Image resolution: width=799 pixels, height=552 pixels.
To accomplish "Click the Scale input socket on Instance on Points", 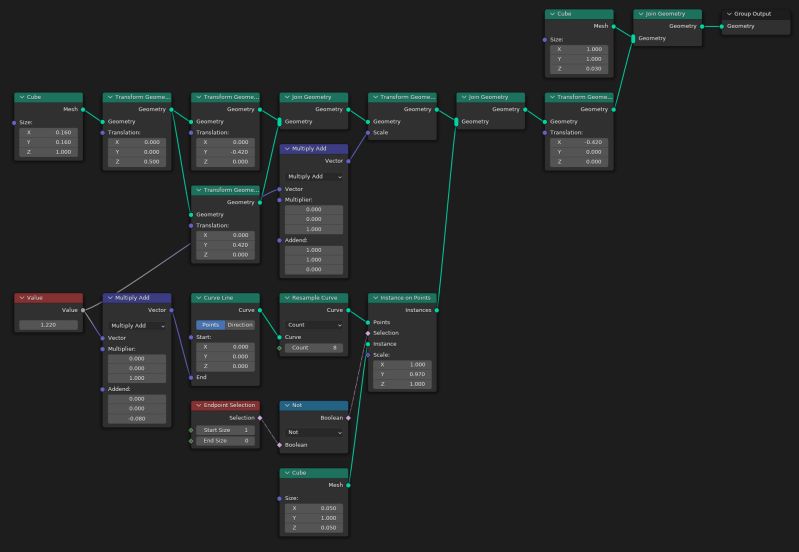I will pos(368,355).
